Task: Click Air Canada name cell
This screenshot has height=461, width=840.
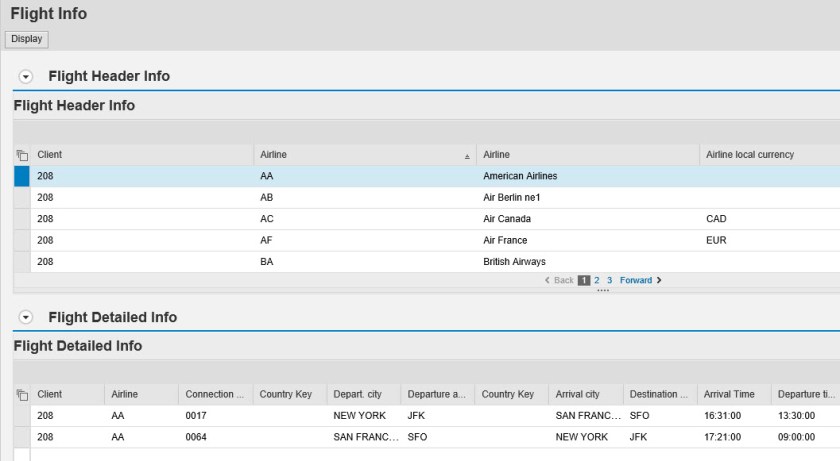Action: (588, 219)
